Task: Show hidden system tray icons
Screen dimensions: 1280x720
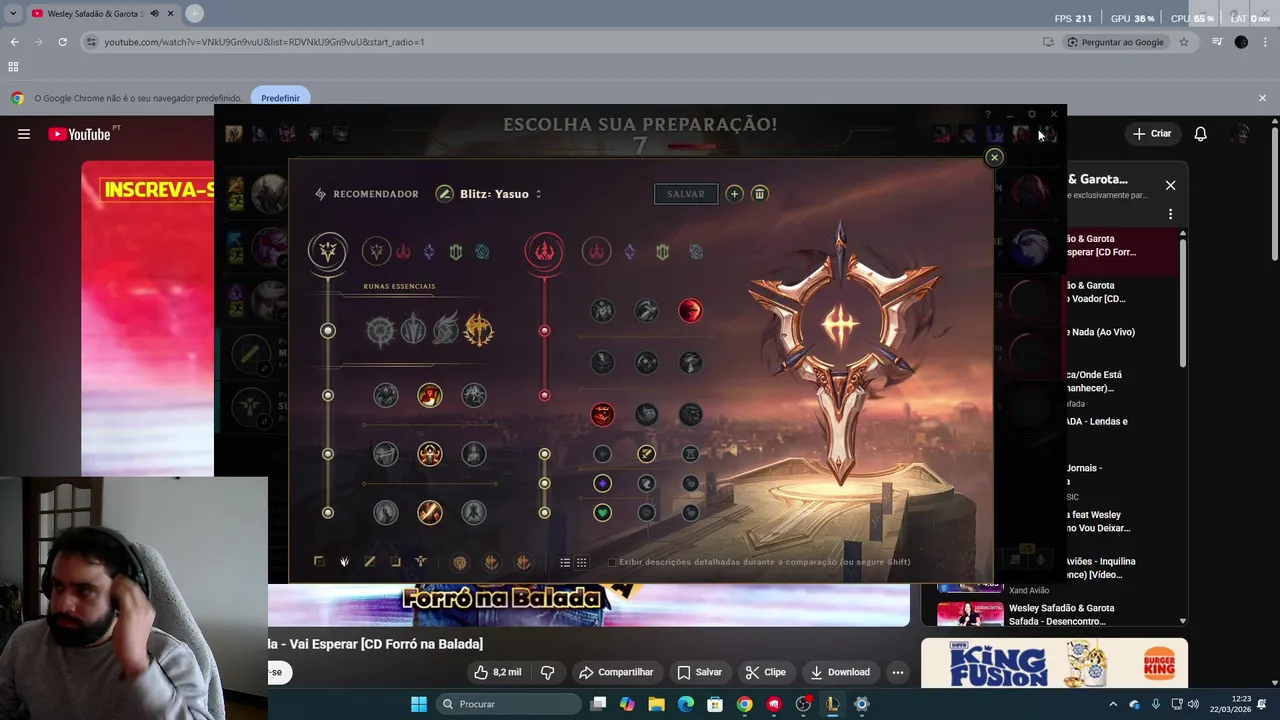Action: (1114, 704)
